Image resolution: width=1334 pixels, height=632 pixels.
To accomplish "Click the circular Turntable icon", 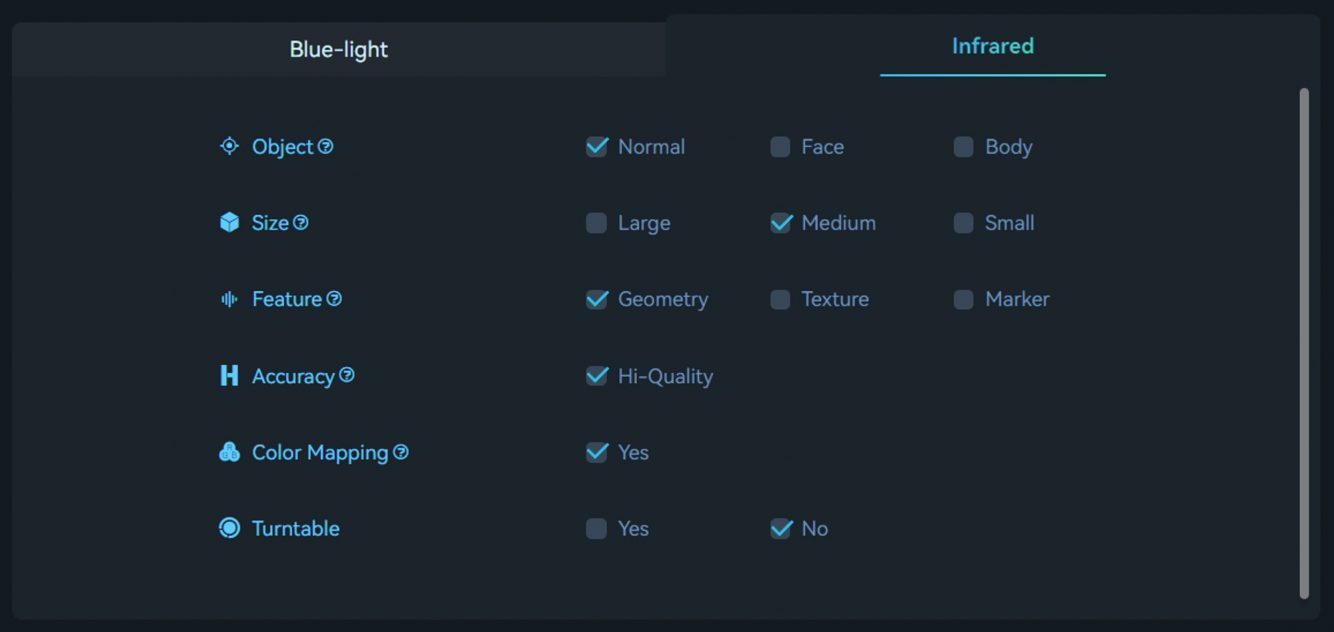I will (x=229, y=528).
